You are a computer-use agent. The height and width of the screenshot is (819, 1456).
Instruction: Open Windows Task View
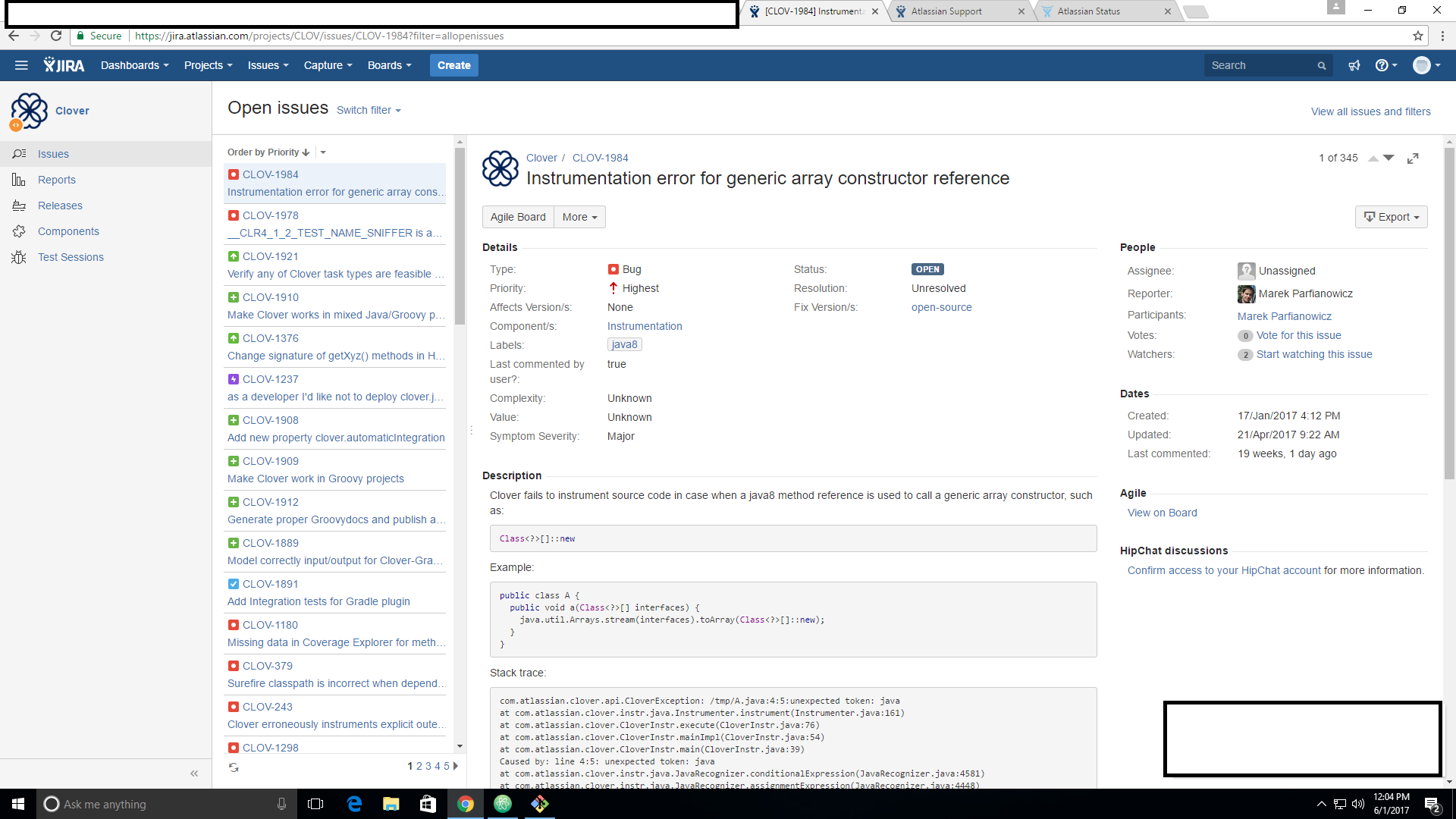point(315,804)
